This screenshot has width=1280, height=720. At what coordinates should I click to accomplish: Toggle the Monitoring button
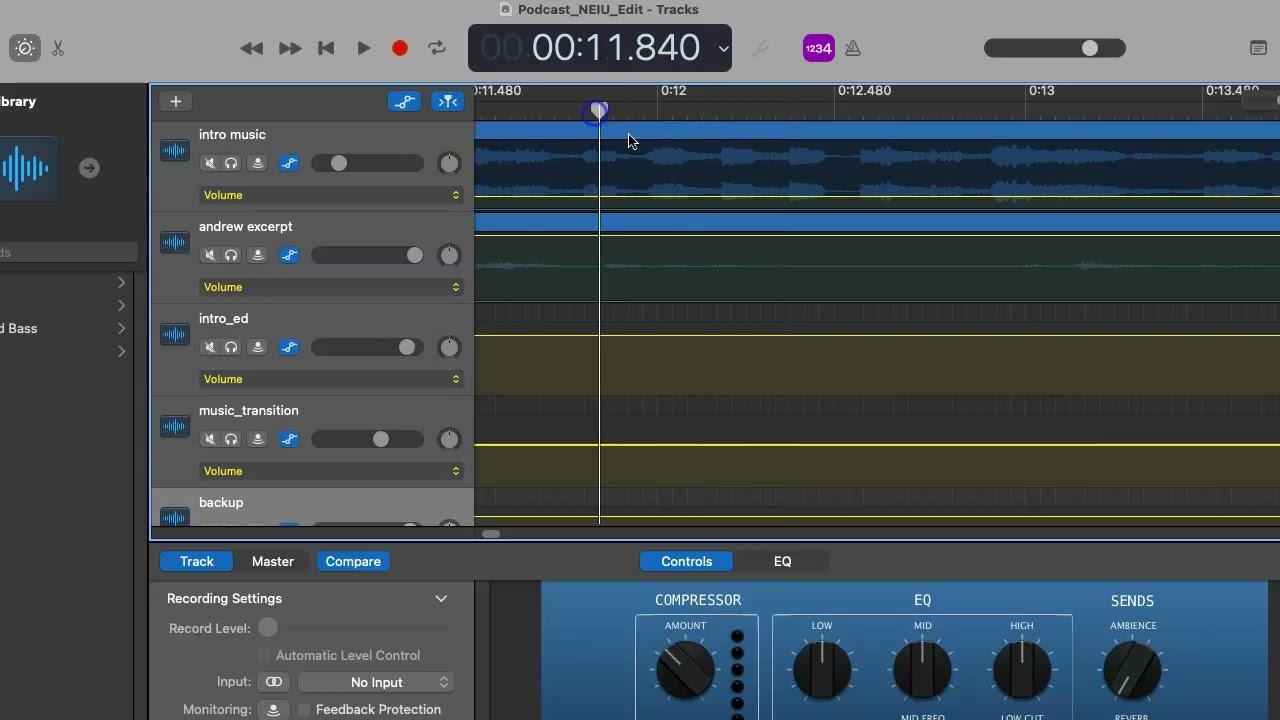point(273,710)
